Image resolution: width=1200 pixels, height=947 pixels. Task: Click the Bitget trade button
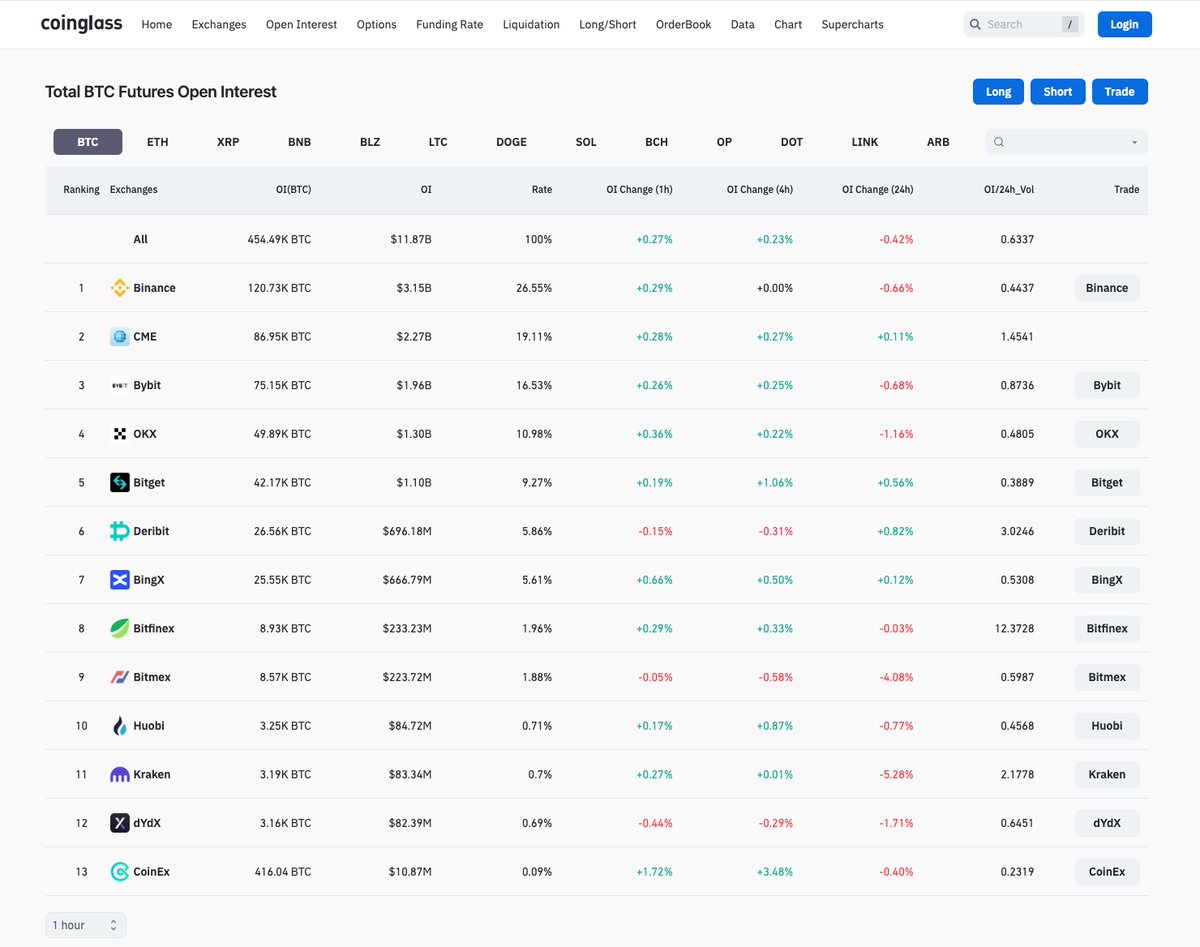click(x=1107, y=482)
